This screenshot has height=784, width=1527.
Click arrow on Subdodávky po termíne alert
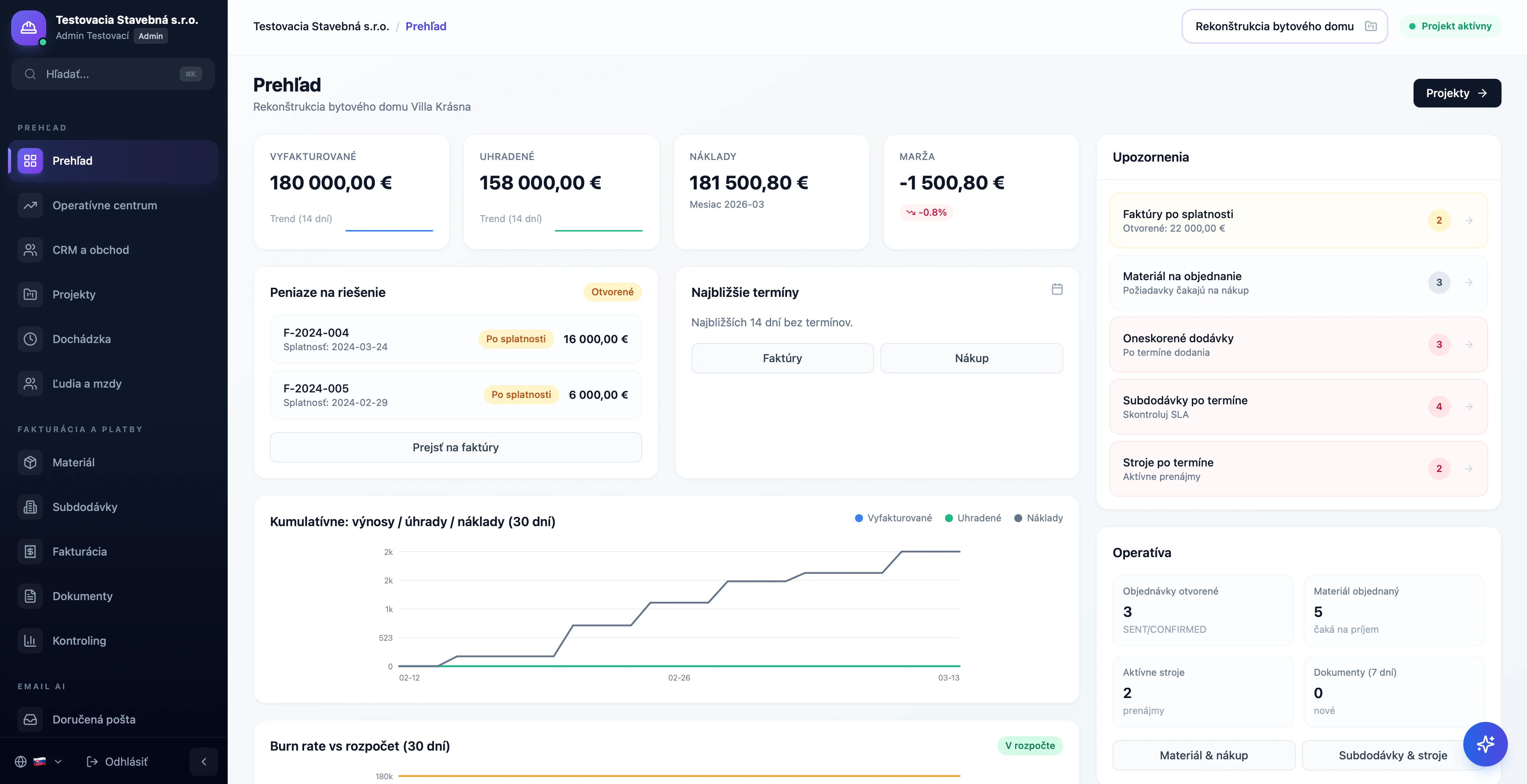coord(1469,406)
